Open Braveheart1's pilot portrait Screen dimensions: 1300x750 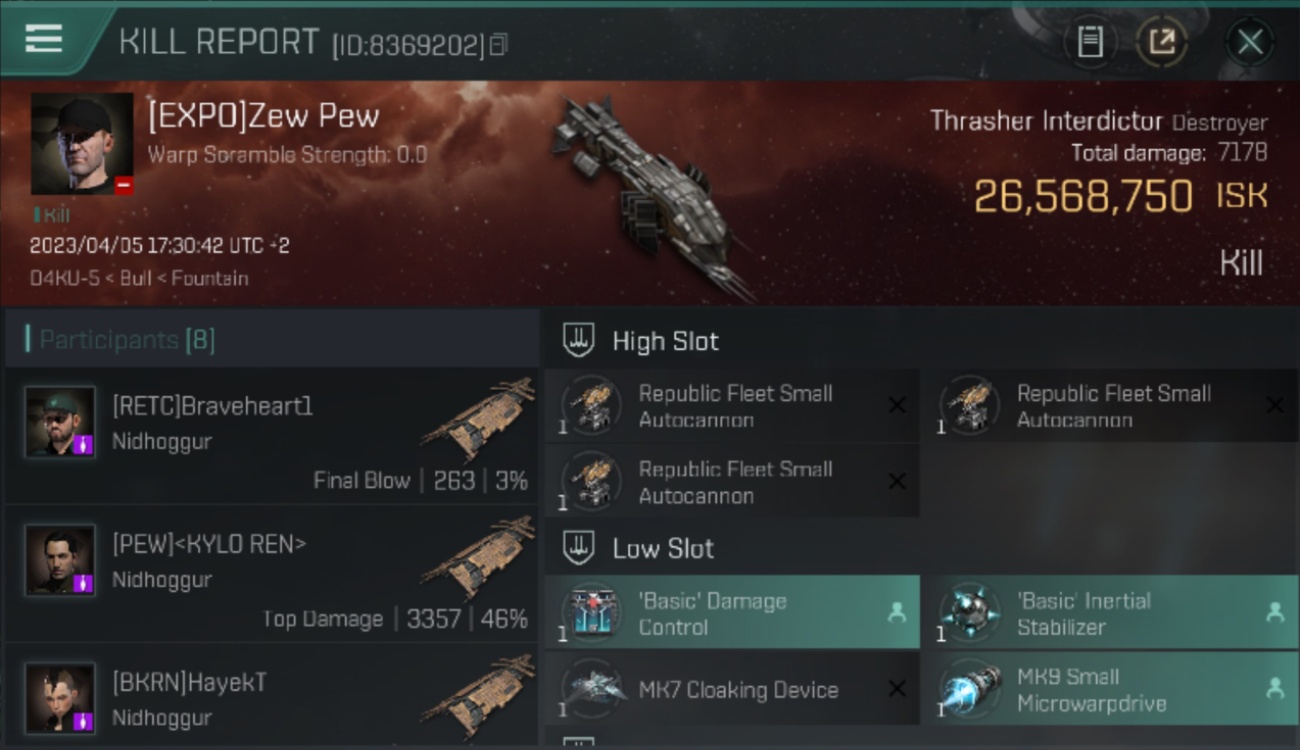point(60,422)
